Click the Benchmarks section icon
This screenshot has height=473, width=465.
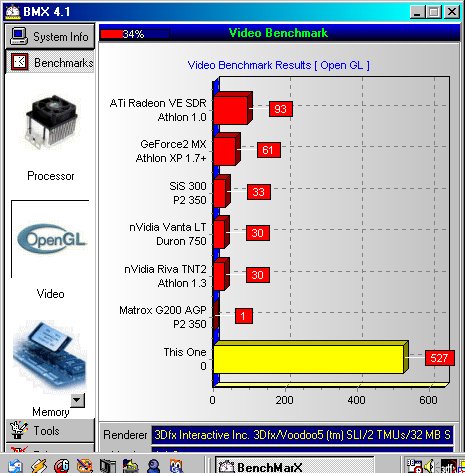point(19,62)
